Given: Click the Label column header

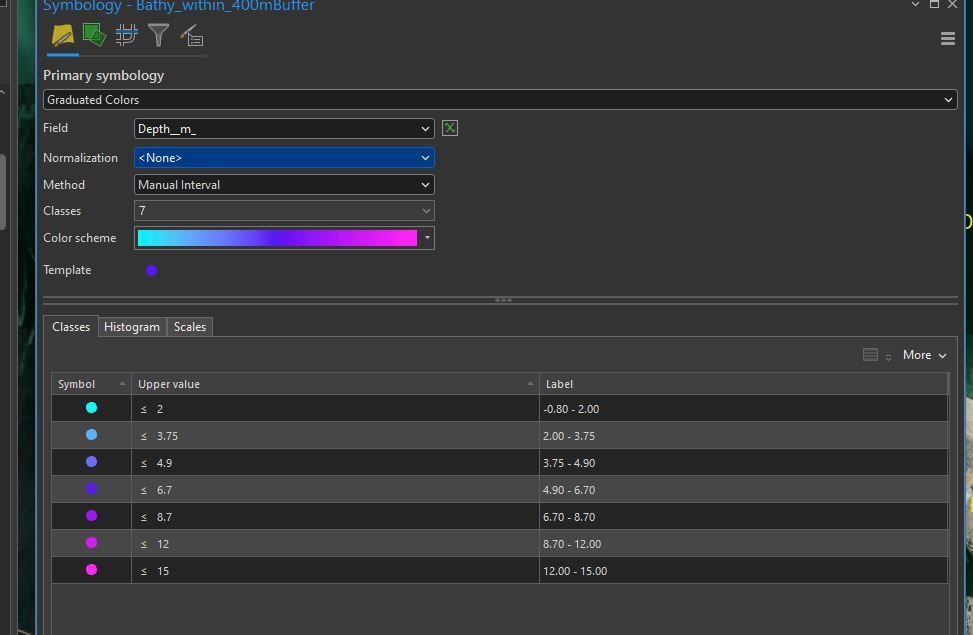Looking at the screenshot, I should click(743, 384).
